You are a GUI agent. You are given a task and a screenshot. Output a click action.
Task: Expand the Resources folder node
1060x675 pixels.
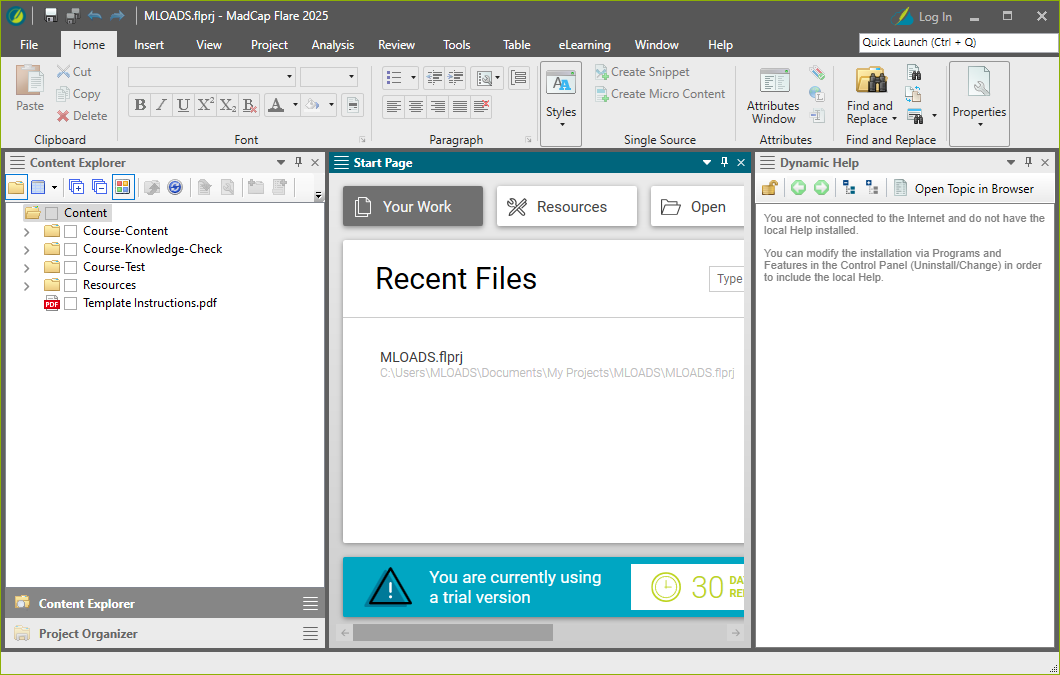click(x=26, y=286)
